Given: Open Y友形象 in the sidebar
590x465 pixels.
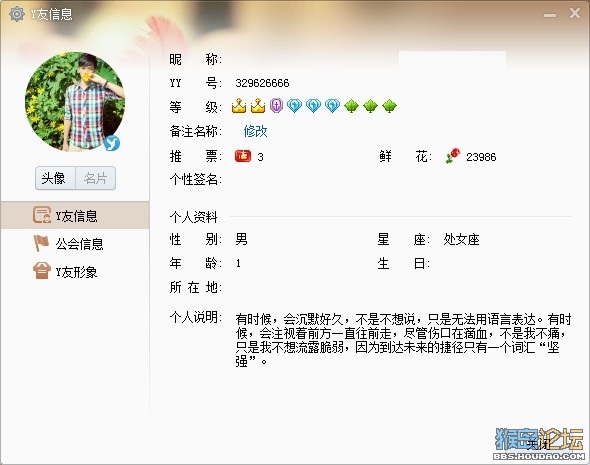Looking at the screenshot, I should point(75,272).
